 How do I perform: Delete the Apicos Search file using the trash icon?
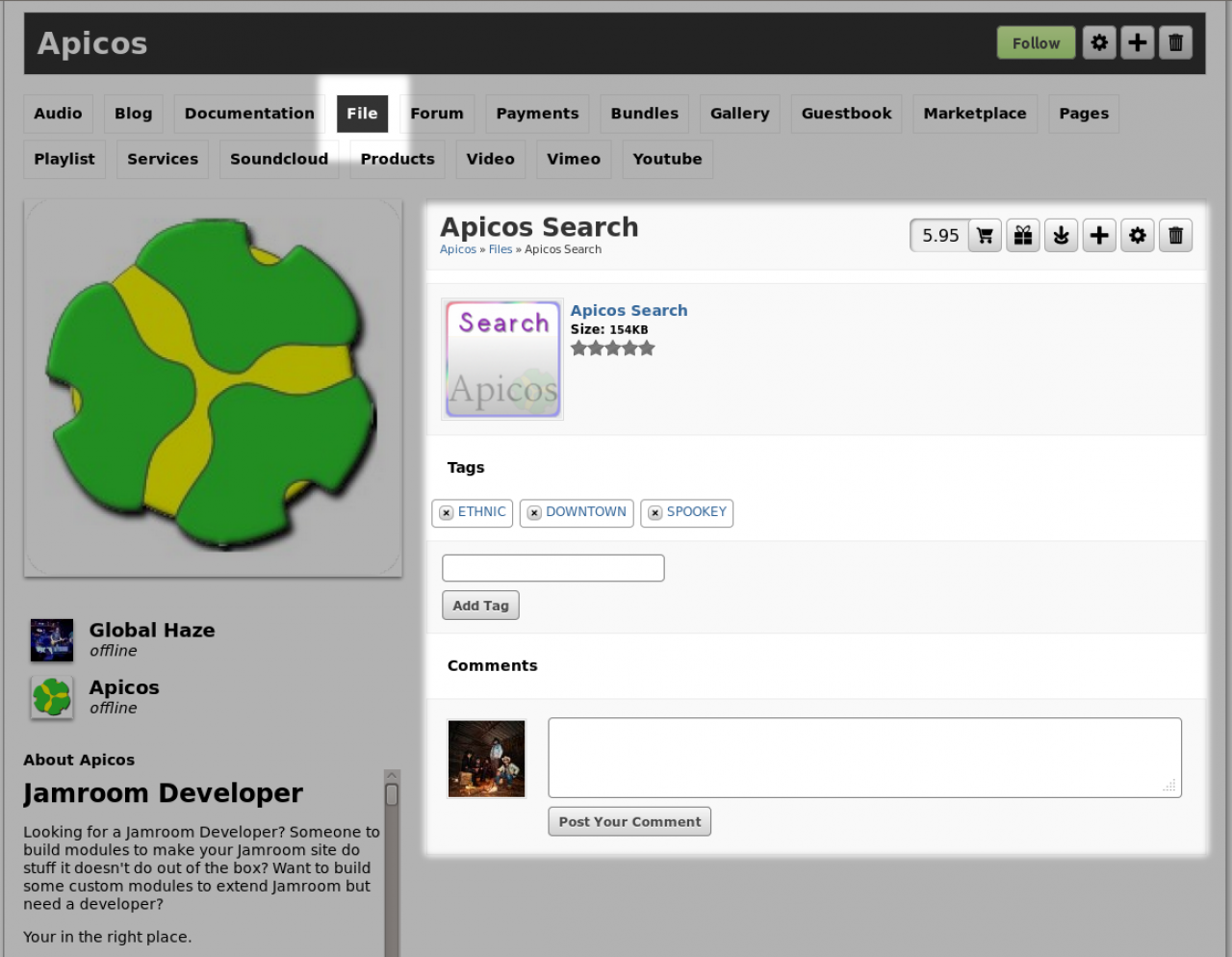(x=1175, y=236)
